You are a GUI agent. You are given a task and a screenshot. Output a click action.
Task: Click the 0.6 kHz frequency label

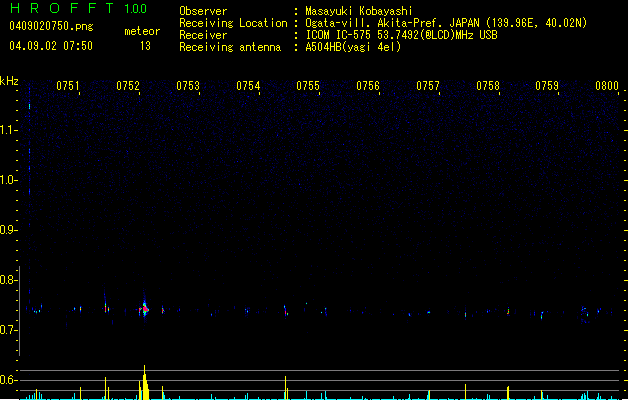(9, 380)
